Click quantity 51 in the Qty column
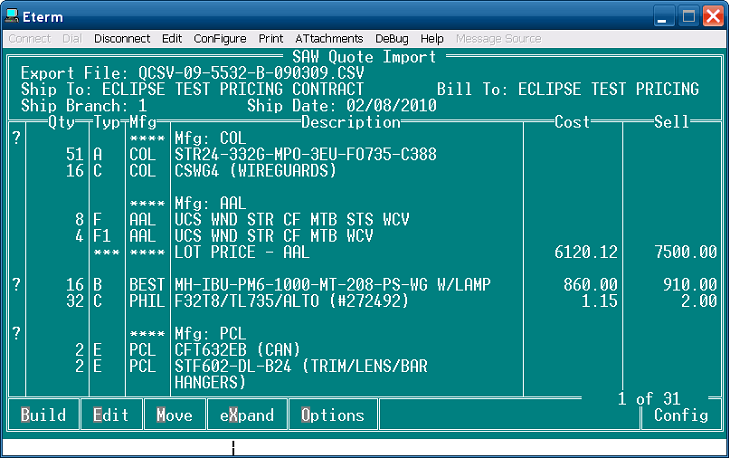730x458 pixels. [74, 155]
